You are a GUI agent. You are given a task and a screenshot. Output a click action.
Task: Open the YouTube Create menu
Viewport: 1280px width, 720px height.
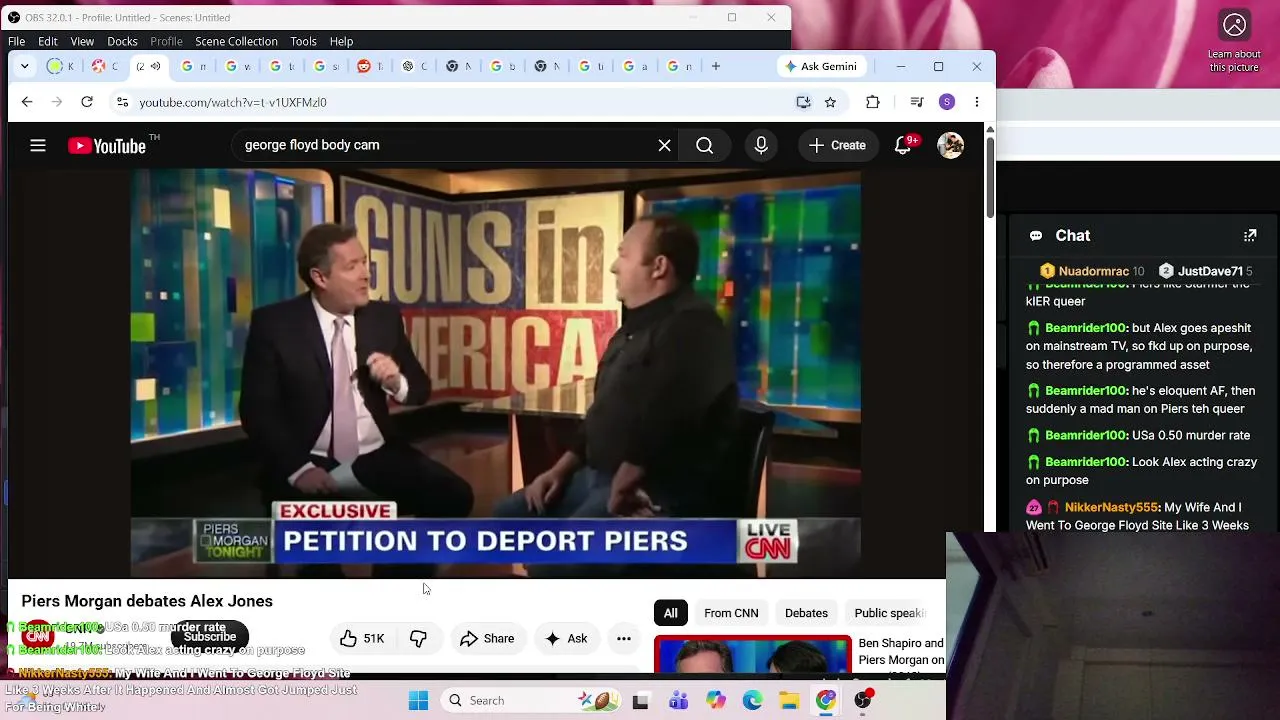point(837,146)
